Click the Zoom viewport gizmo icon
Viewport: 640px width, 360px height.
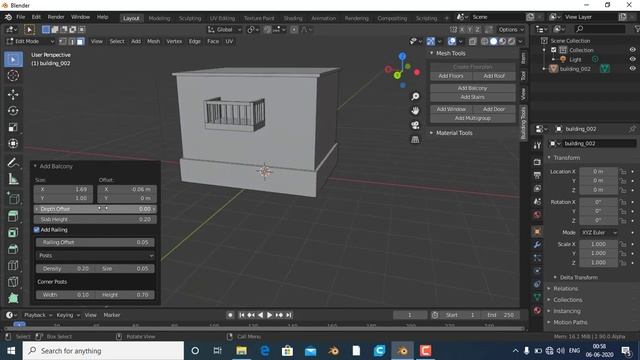point(415,96)
